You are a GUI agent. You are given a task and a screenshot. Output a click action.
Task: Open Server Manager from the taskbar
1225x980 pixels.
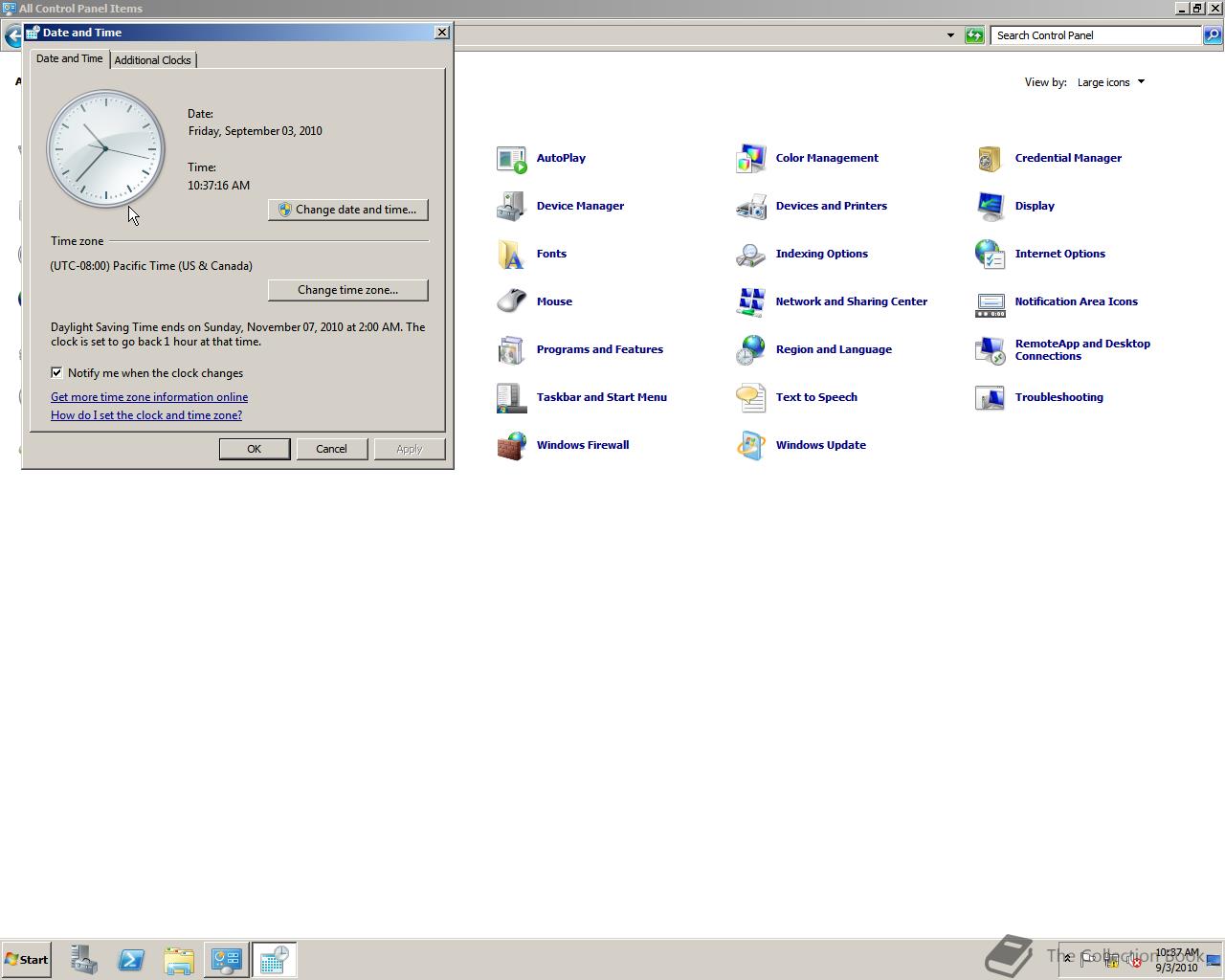83,960
